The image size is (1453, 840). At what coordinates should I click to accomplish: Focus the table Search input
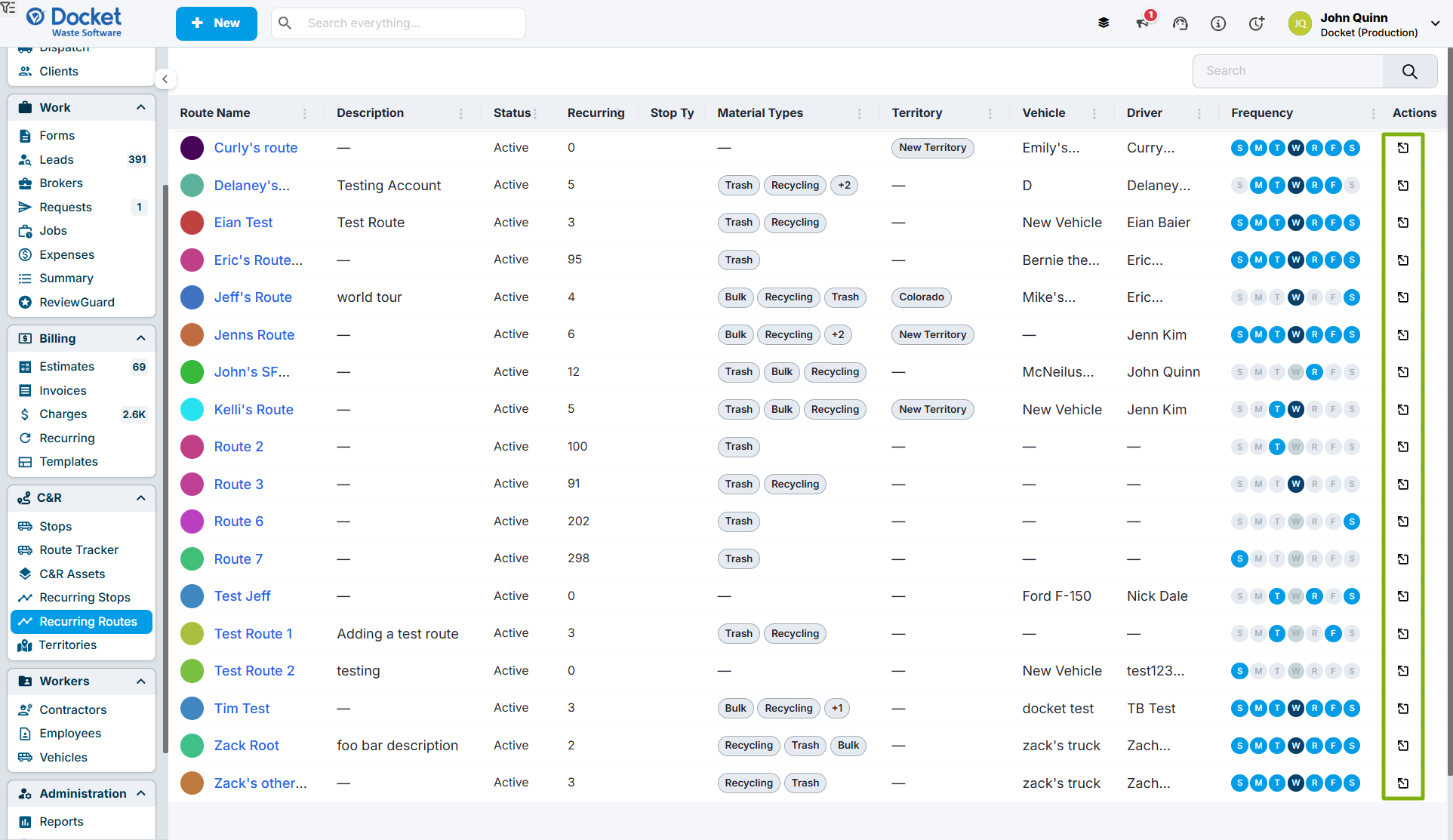[1288, 71]
